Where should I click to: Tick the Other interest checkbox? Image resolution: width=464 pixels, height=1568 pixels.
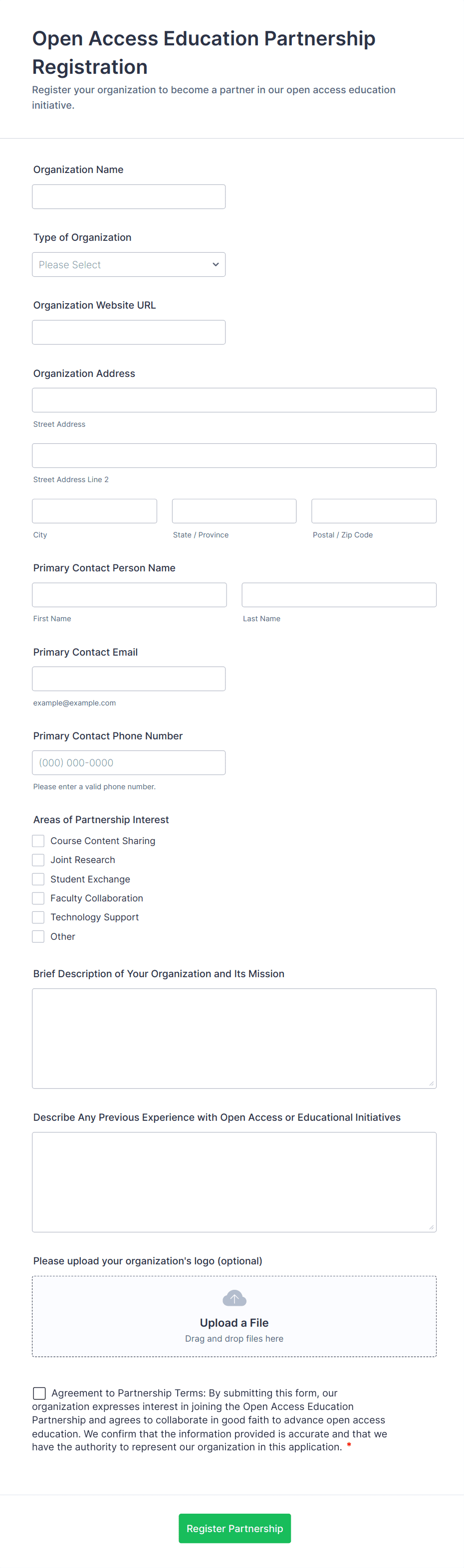[x=38, y=936]
